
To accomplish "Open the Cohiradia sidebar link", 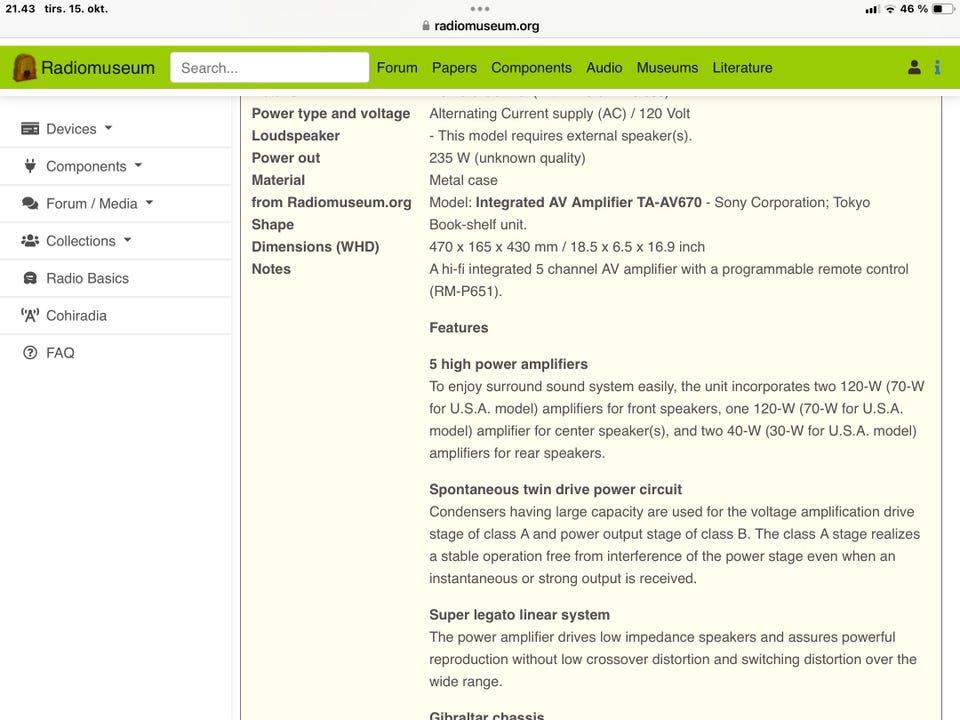I will tap(77, 315).
